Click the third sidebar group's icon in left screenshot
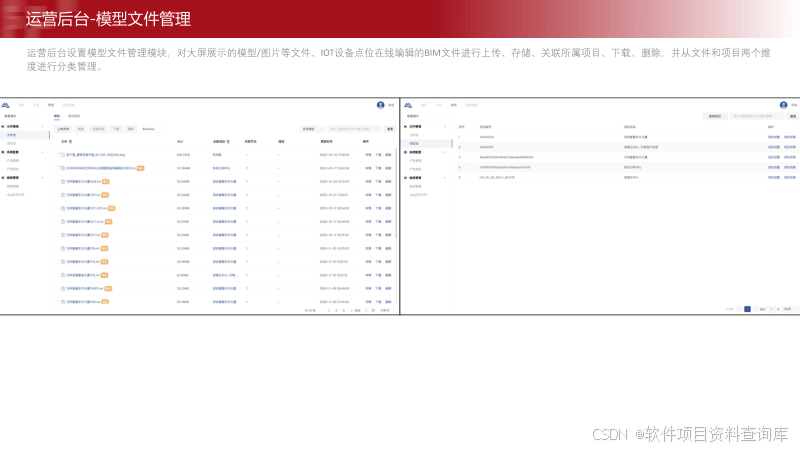Image resolution: width=800 pixels, height=450 pixels. 3,178
